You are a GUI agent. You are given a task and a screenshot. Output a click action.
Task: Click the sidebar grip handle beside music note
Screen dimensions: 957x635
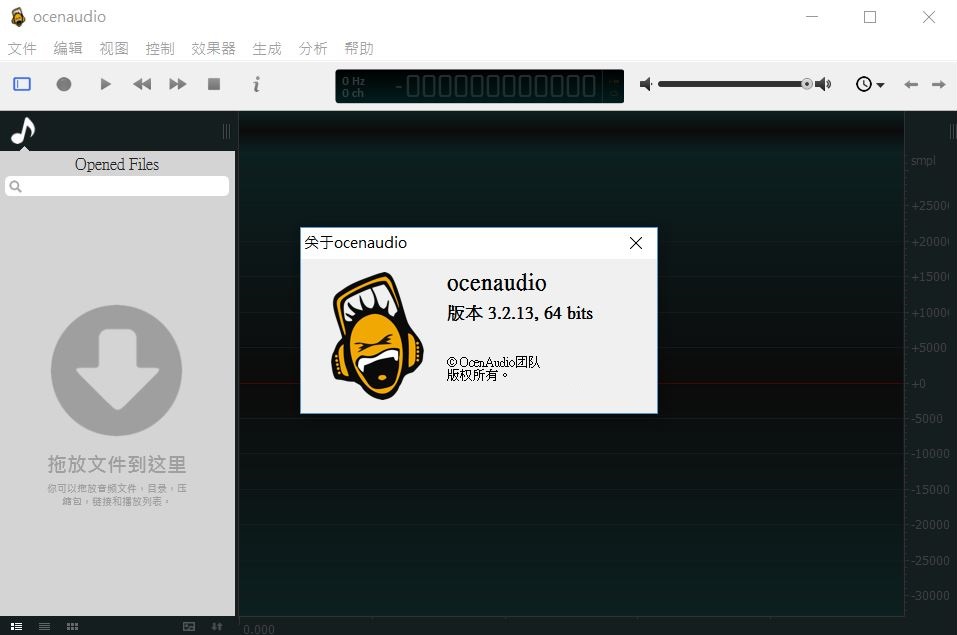(226, 131)
